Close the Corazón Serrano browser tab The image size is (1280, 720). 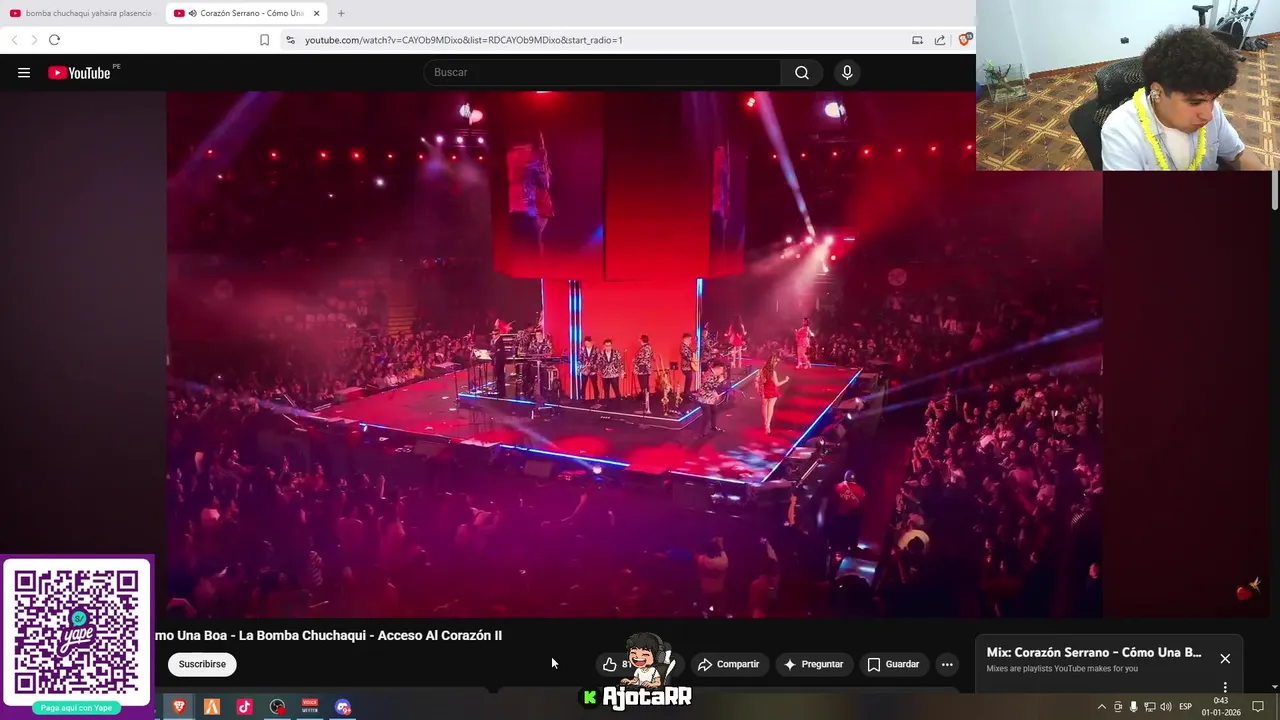pos(317,13)
